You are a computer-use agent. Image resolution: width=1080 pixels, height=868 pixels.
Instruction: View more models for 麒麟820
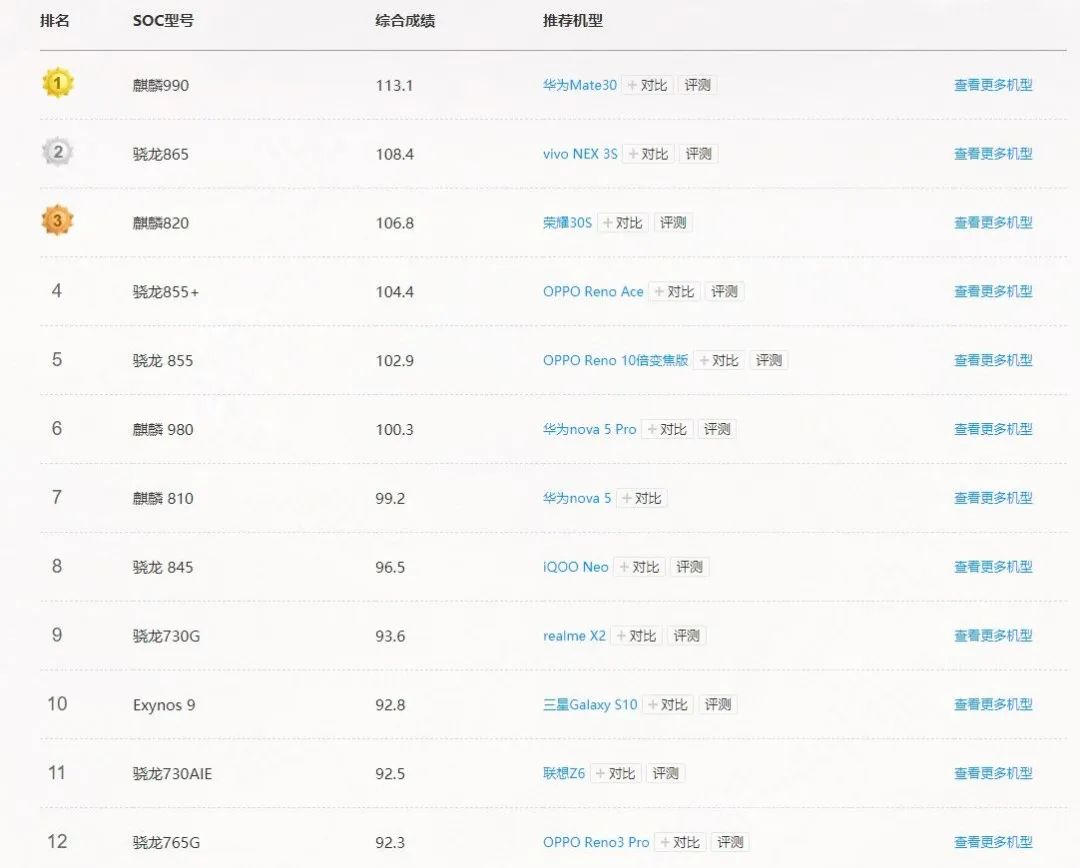coord(993,223)
